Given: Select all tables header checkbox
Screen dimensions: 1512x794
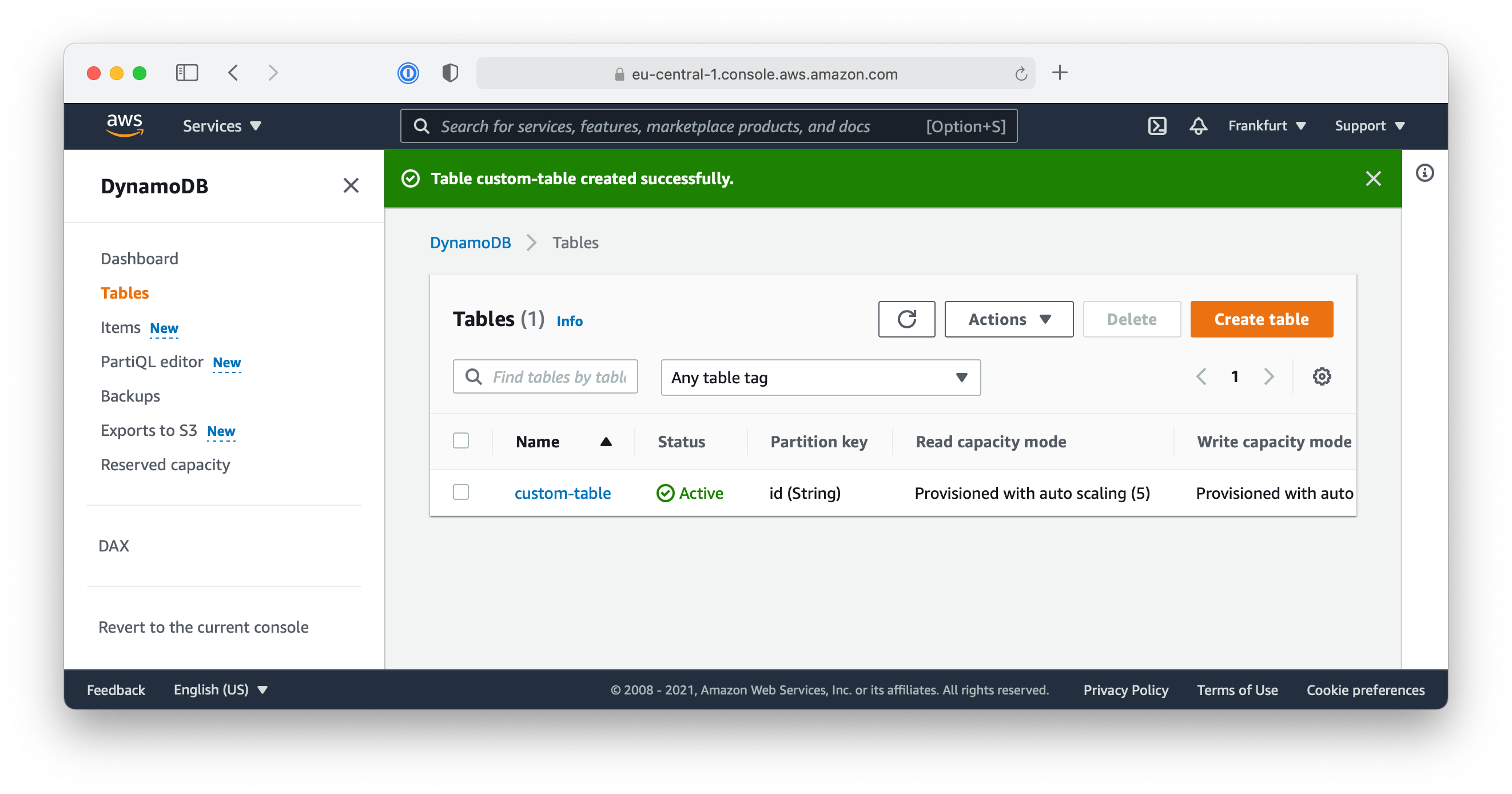Looking at the screenshot, I should click(x=461, y=440).
